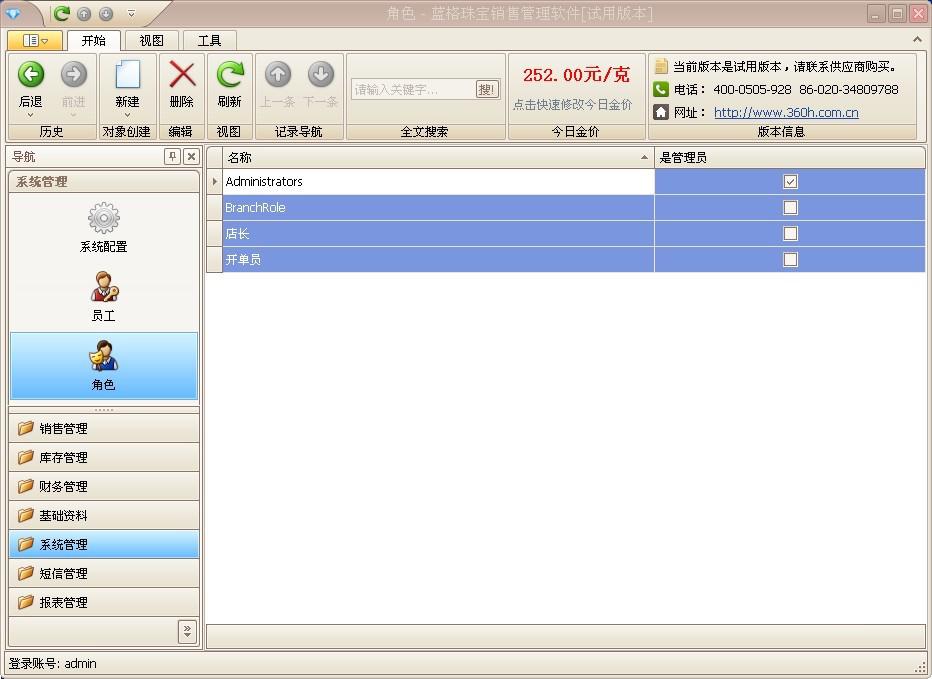
Task: Click the trial version notice icon
Action: [x=661, y=66]
